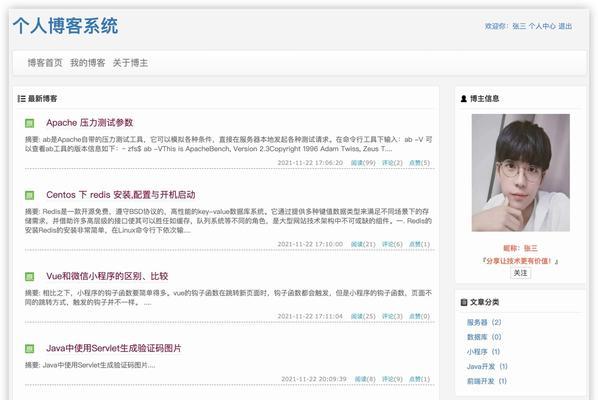Click the 个人博客系统 site title

pos(66,26)
